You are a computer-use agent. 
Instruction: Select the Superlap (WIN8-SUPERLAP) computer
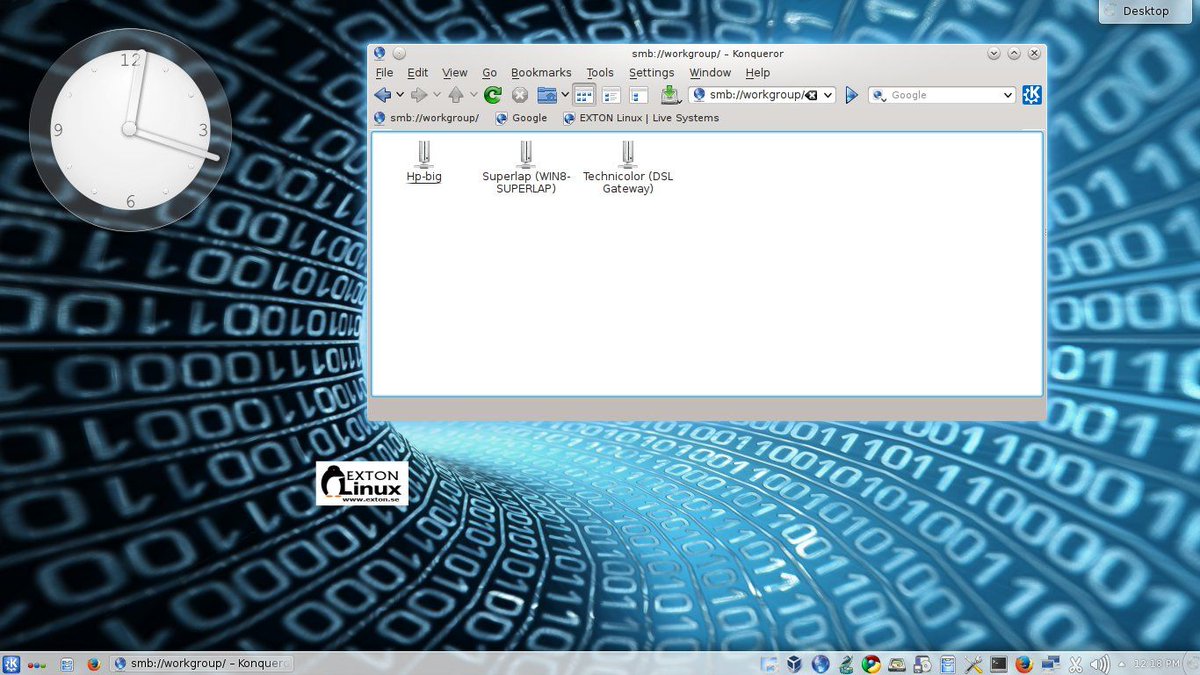(526, 167)
